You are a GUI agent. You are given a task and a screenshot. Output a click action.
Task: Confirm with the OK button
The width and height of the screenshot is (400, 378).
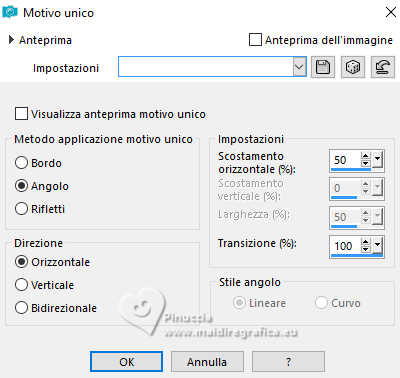click(126, 362)
